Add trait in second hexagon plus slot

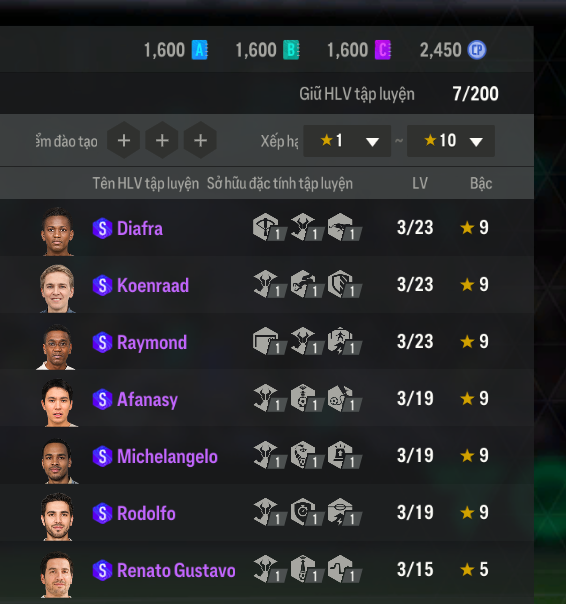[x=162, y=140]
